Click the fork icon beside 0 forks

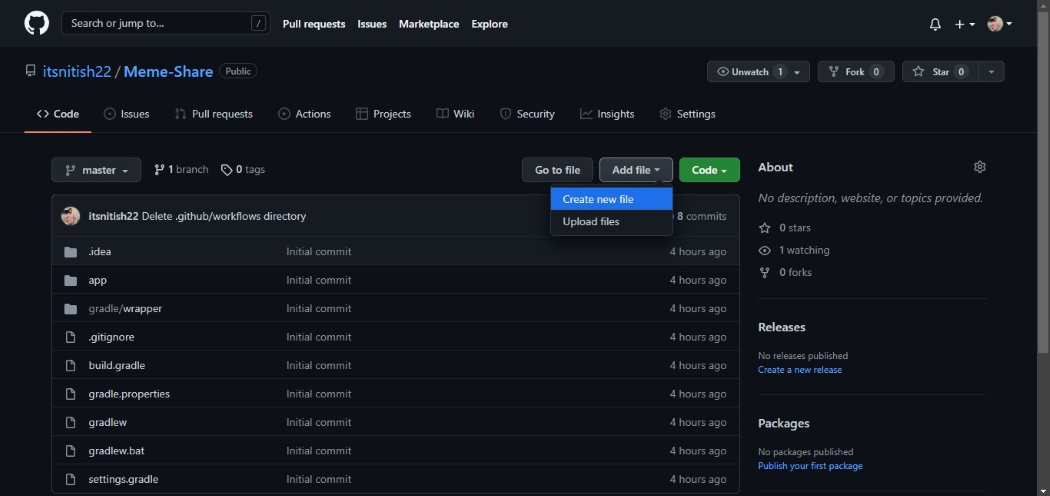pos(764,272)
